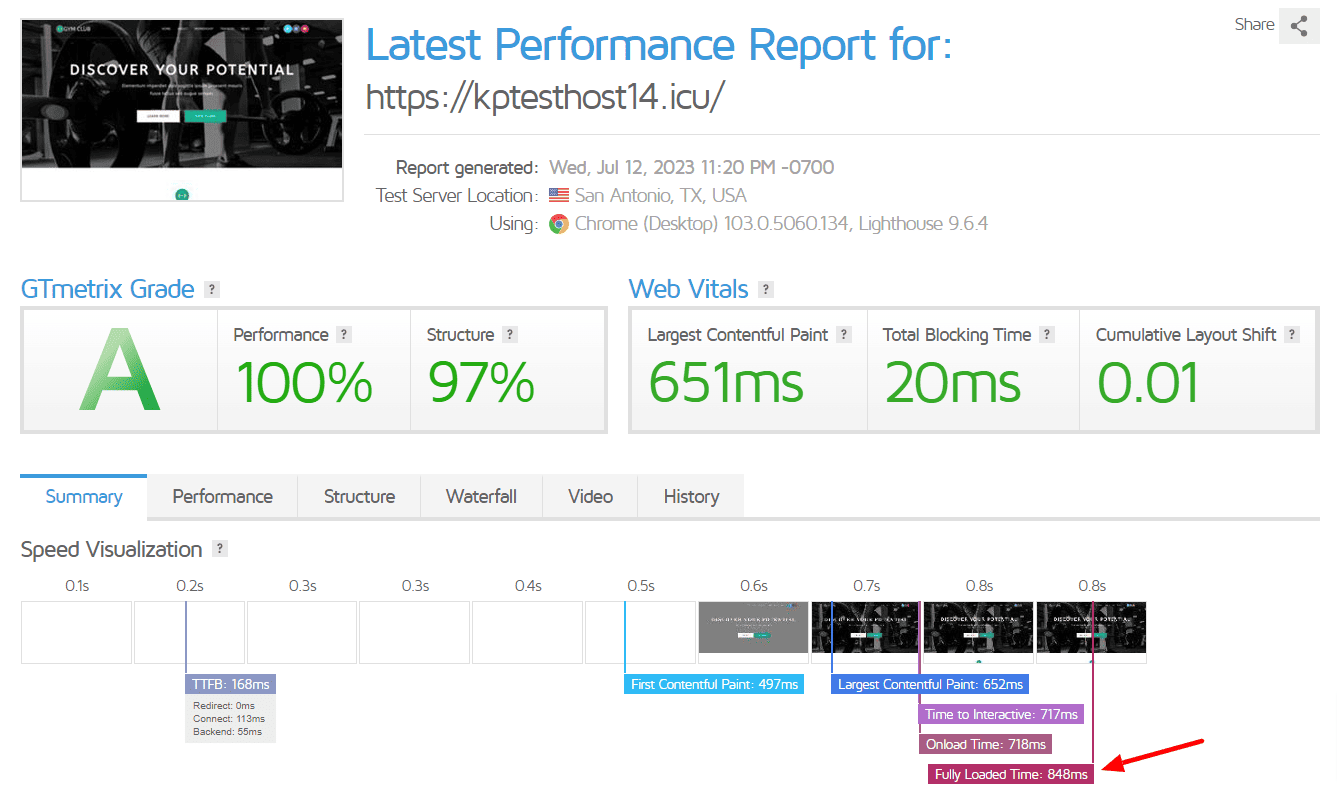Show help for Total Blocking Time
Viewport: 1337px width, 800px height.
coord(1046,335)
